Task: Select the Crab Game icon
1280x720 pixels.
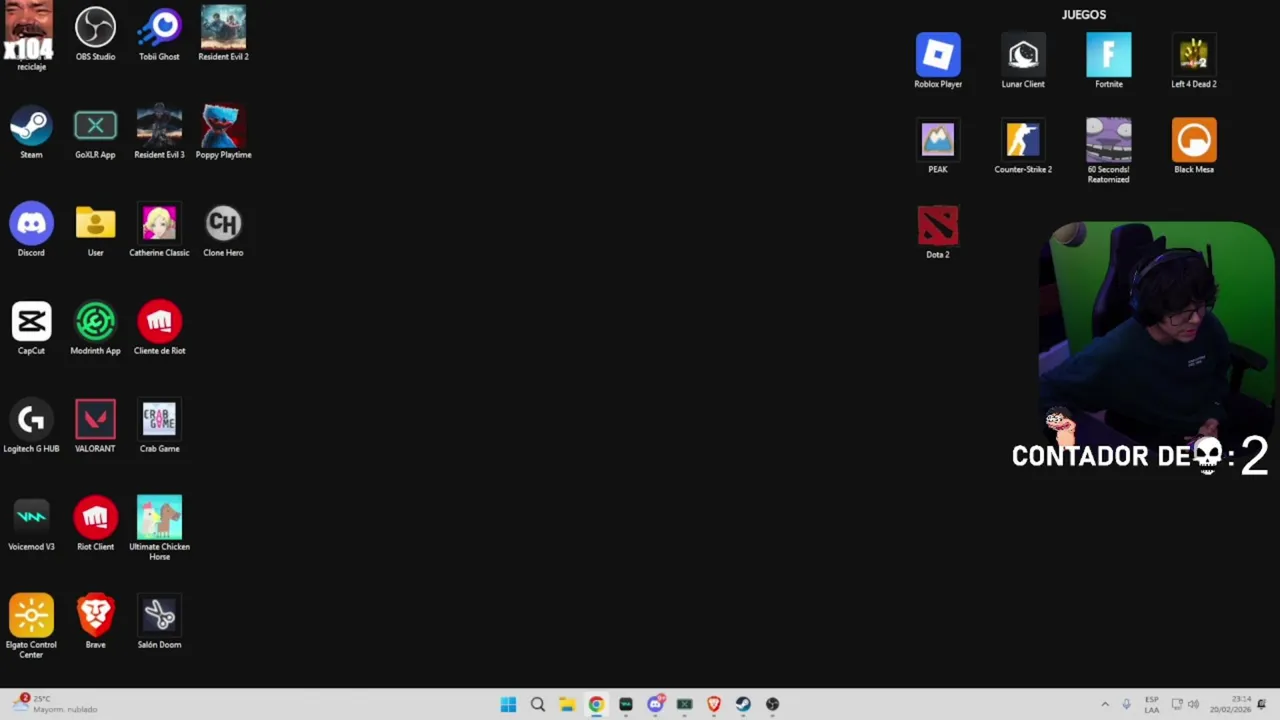Action: coord(159,426)
